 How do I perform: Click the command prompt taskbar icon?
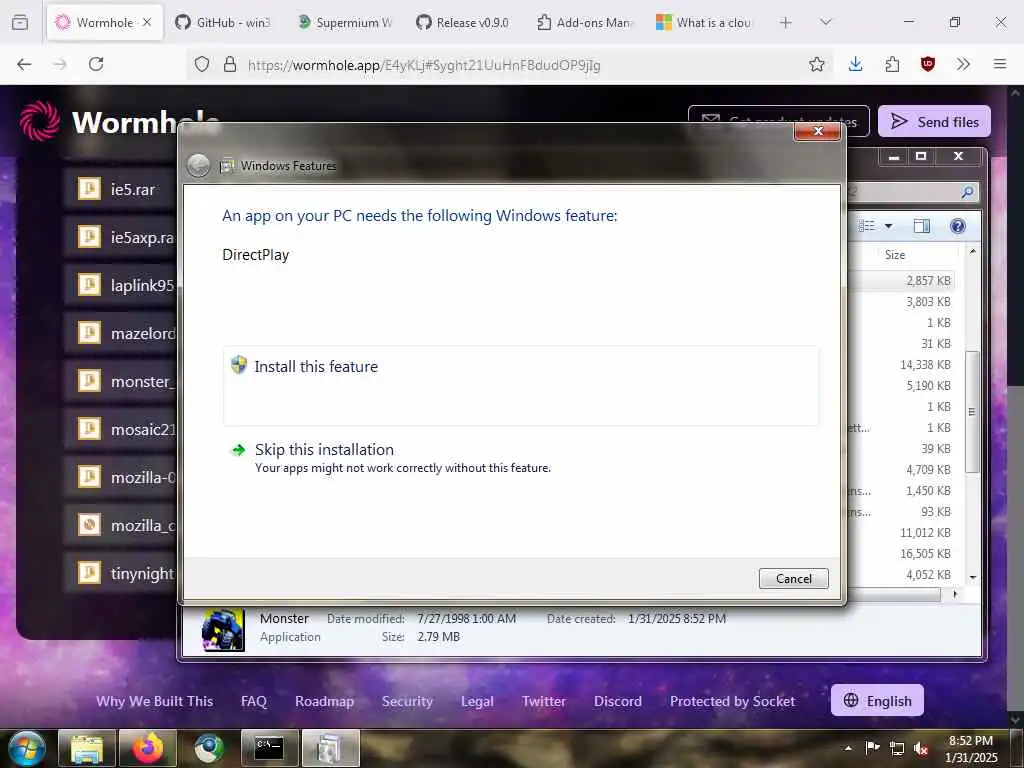[270, 748]
